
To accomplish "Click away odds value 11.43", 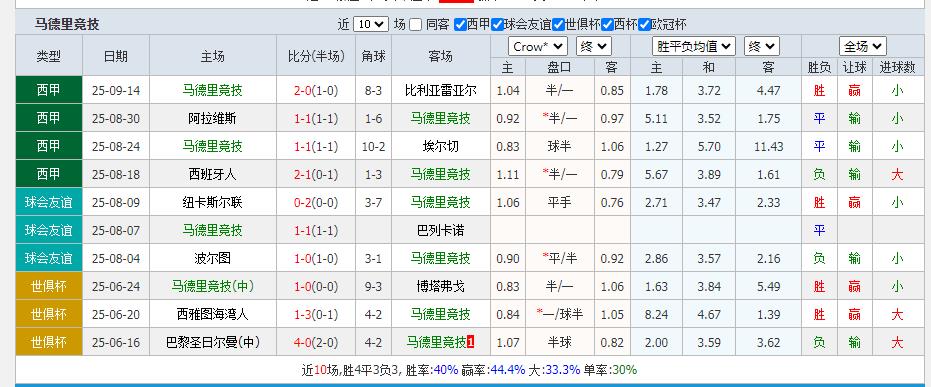I will (769, 147).
